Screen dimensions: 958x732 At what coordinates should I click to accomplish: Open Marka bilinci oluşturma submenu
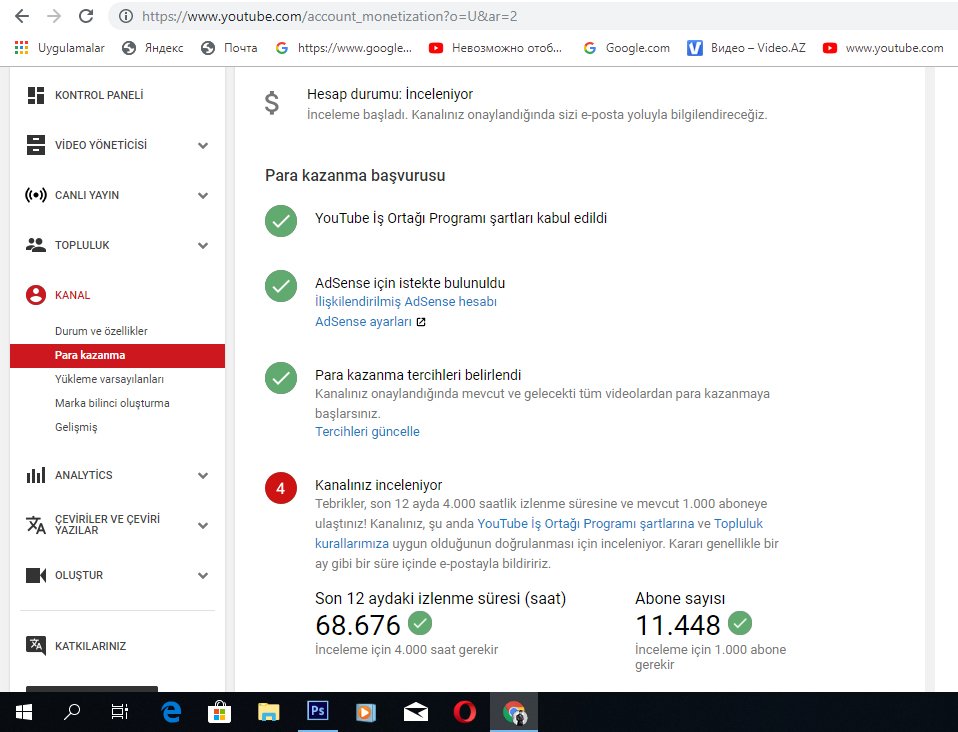point(112,403)
